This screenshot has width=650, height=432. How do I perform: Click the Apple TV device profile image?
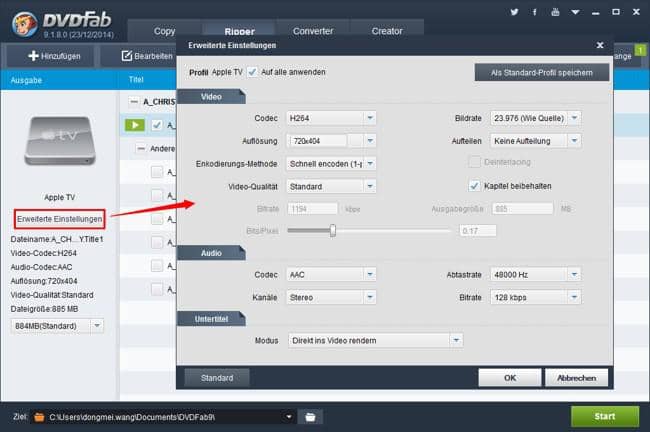[60, 141]
